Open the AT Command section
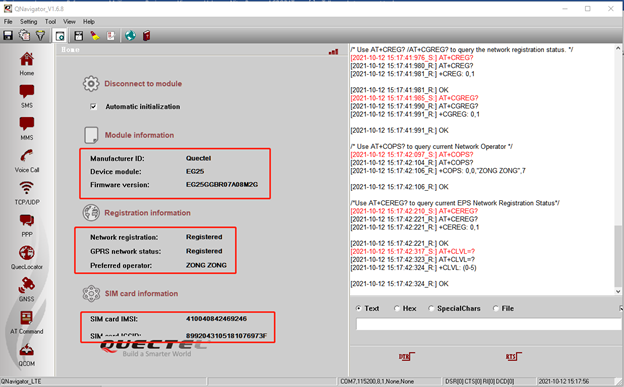This screenshot has height=387, width=624. click(x=27, y=322)
